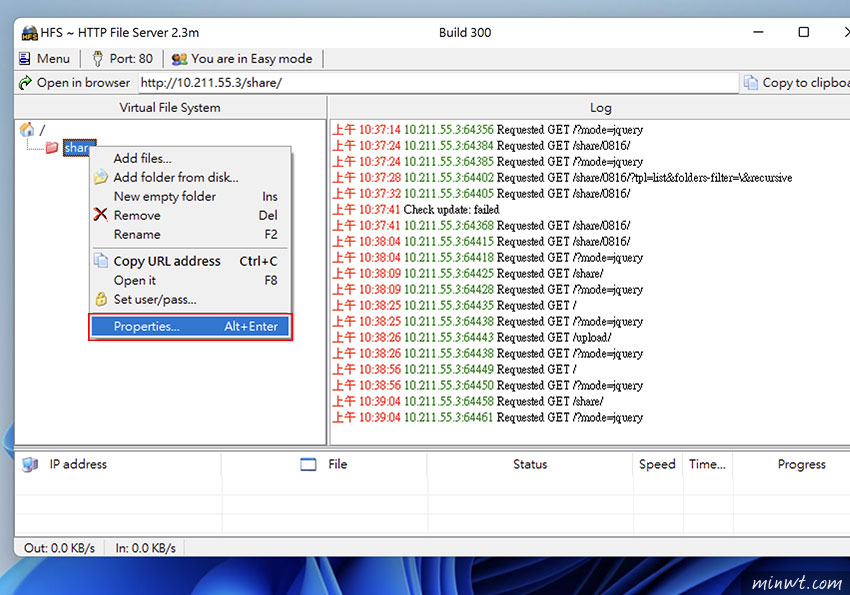The width and height of the screenshot is (850, 595).
Task: Click the padlock Set user/pass icon
Action: coord(101,299)
